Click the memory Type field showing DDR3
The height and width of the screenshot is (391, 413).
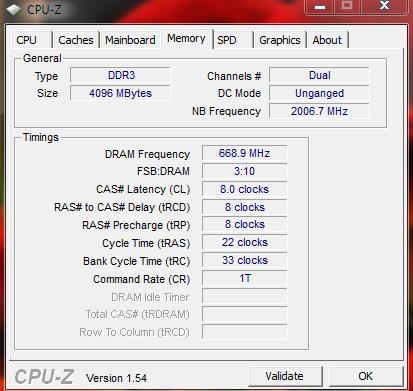coord(120,75)
